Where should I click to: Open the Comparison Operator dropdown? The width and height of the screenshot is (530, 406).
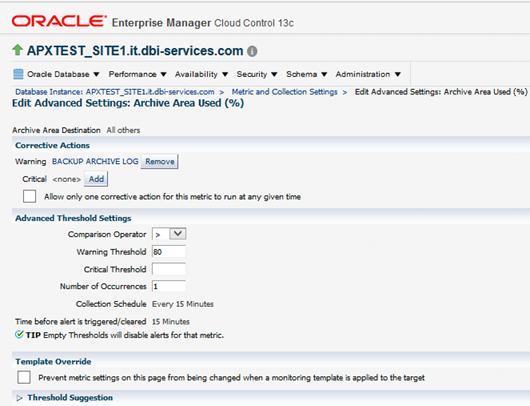[169, 234]
